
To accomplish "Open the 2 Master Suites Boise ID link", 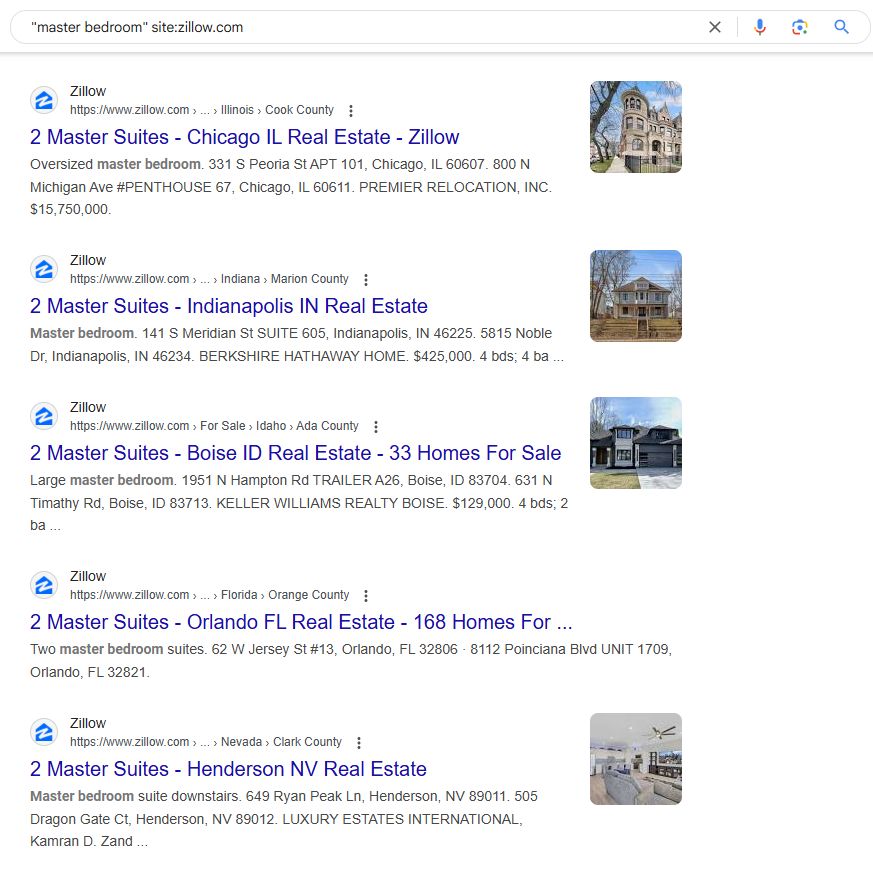I will 296,453.
